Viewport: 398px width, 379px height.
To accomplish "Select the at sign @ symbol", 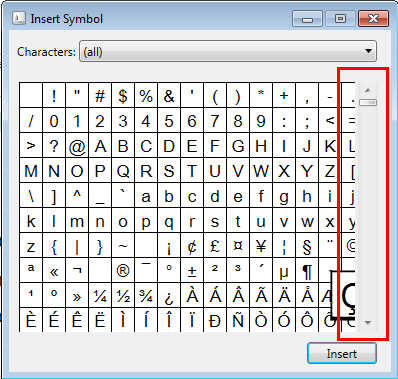I will point(77,146).
